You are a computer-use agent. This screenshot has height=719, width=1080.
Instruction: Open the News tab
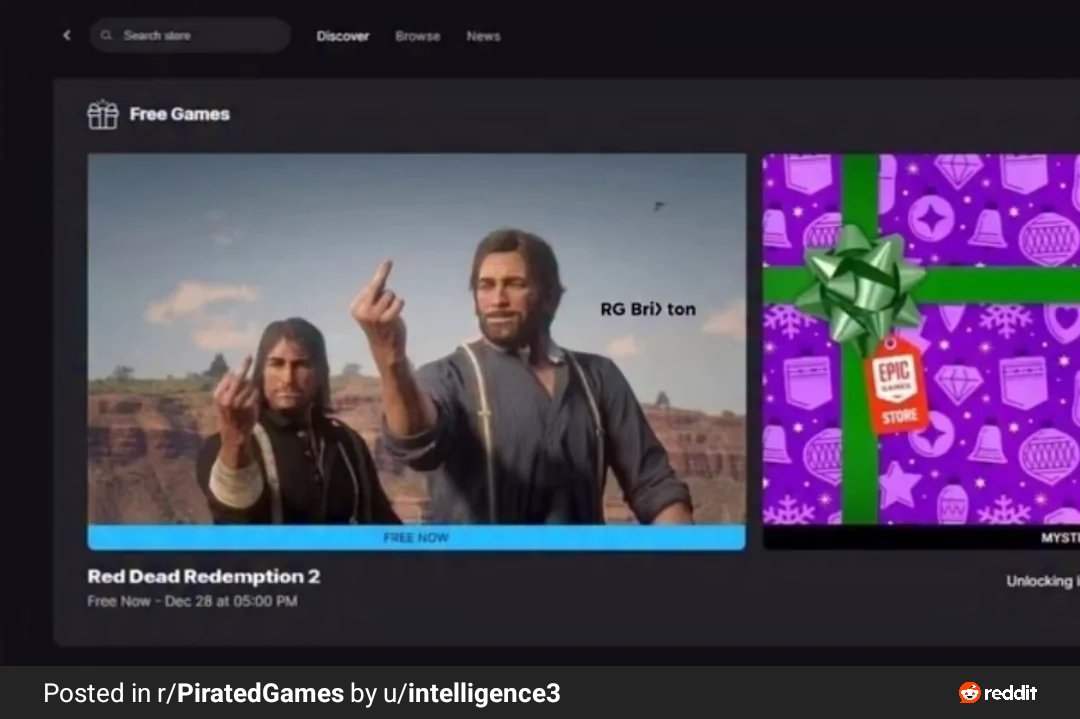483,36
